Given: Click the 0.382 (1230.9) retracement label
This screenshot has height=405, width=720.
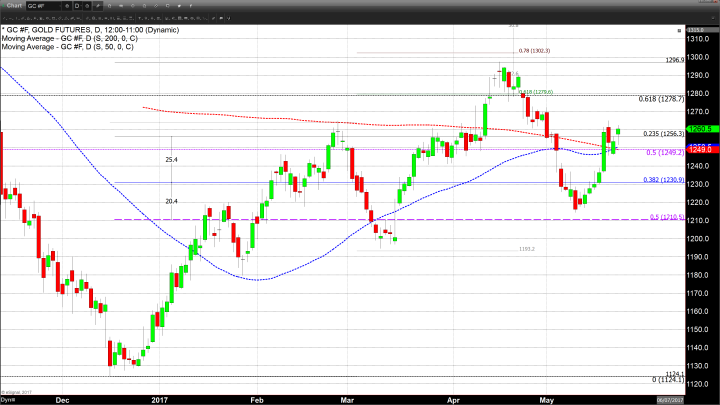Looking at the screenshot, I should (x=664, y=180).
